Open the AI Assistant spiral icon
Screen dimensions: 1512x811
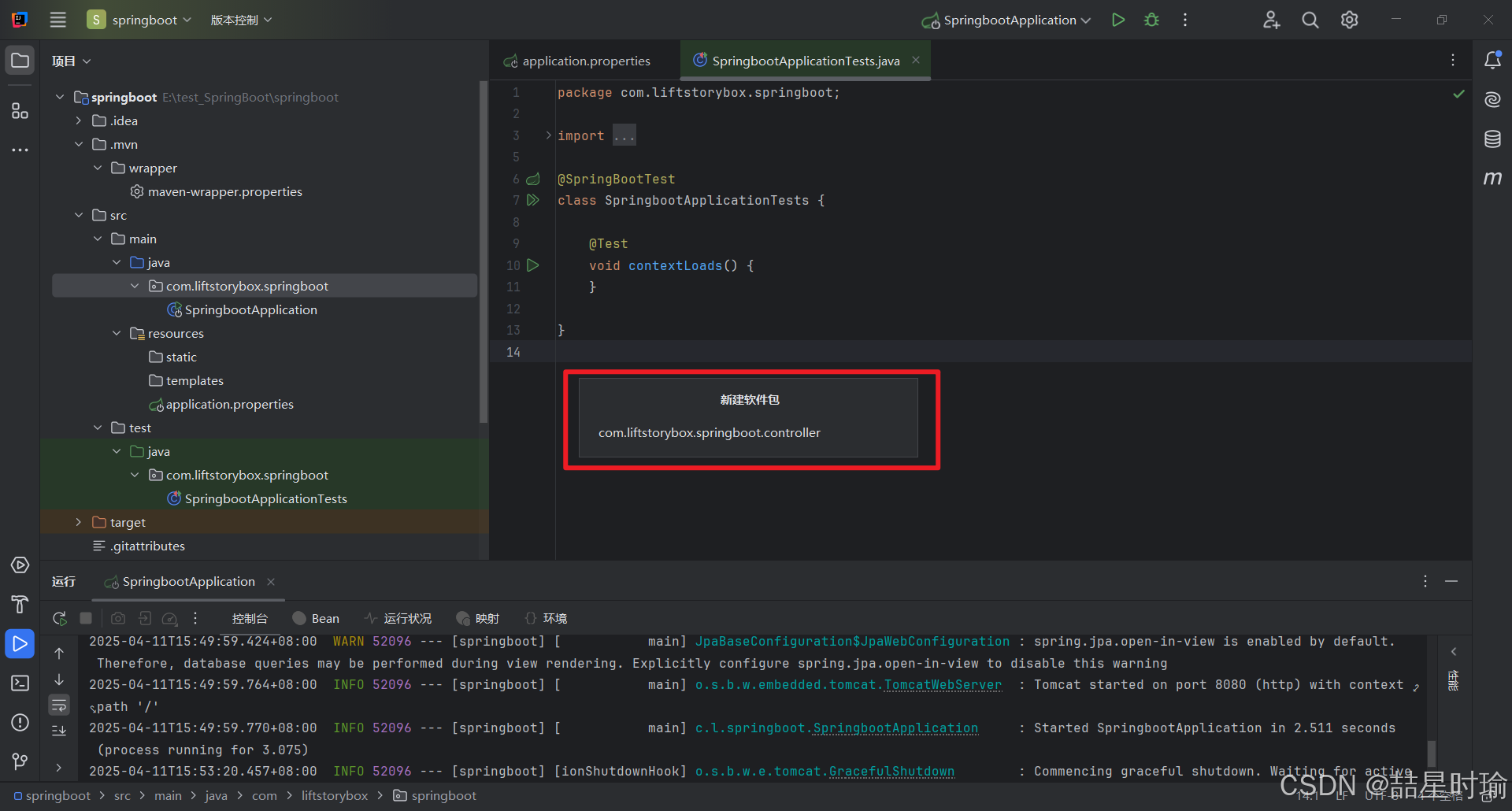[x=1492, y=99]
